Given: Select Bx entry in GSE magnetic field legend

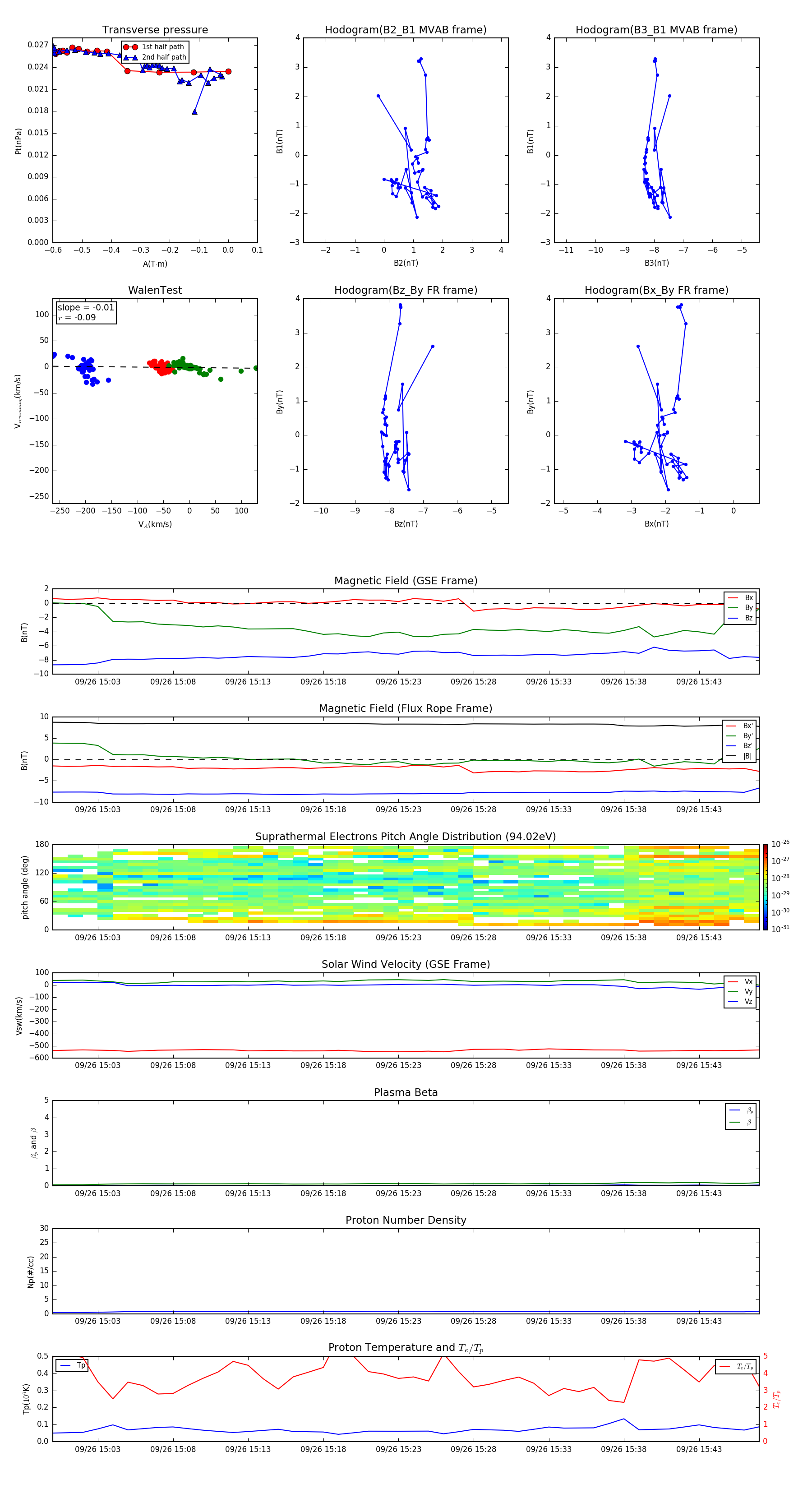Looking at the screenshot, I should point(740,598).
